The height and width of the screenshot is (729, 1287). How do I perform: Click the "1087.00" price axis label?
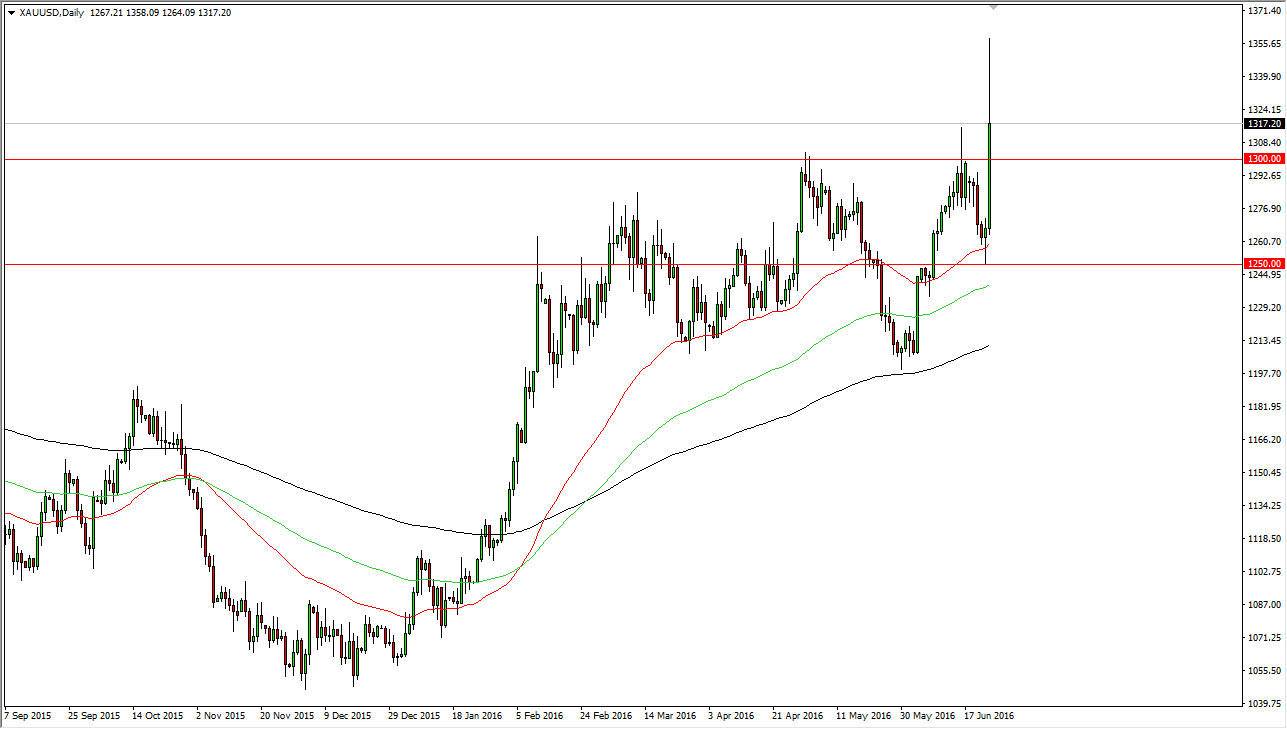click(x=1264, y=605)
